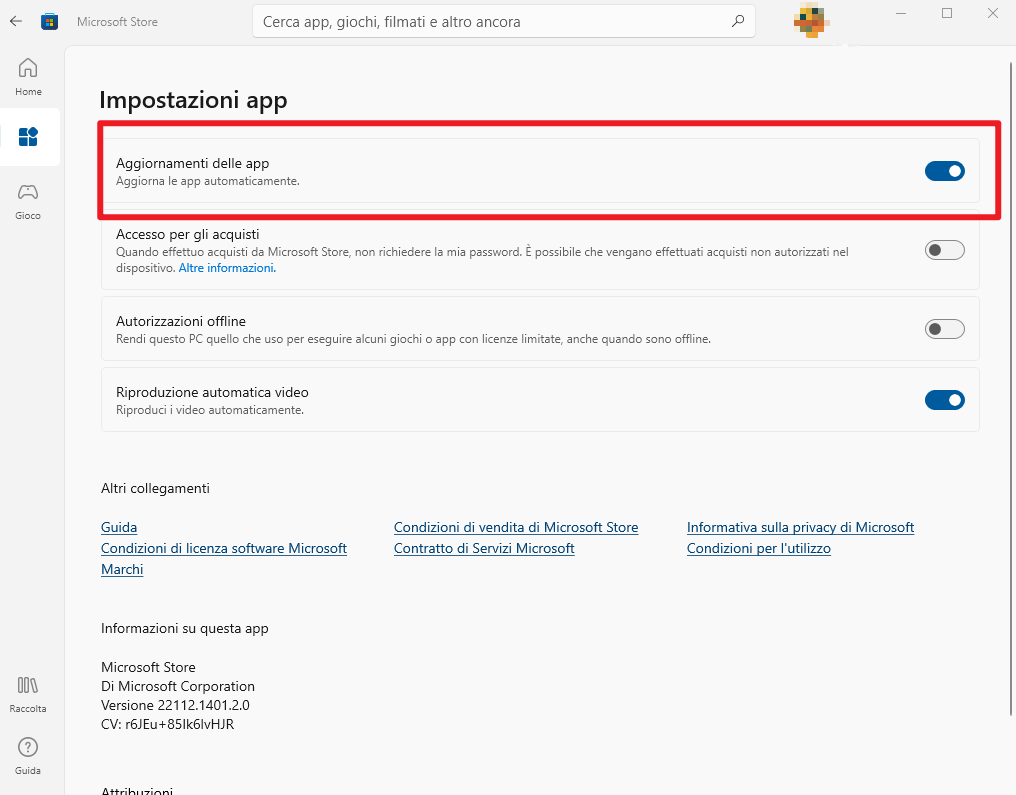Maximize the Microsoft Store window
The image size is (1016, 795).
tap(947, 14)
